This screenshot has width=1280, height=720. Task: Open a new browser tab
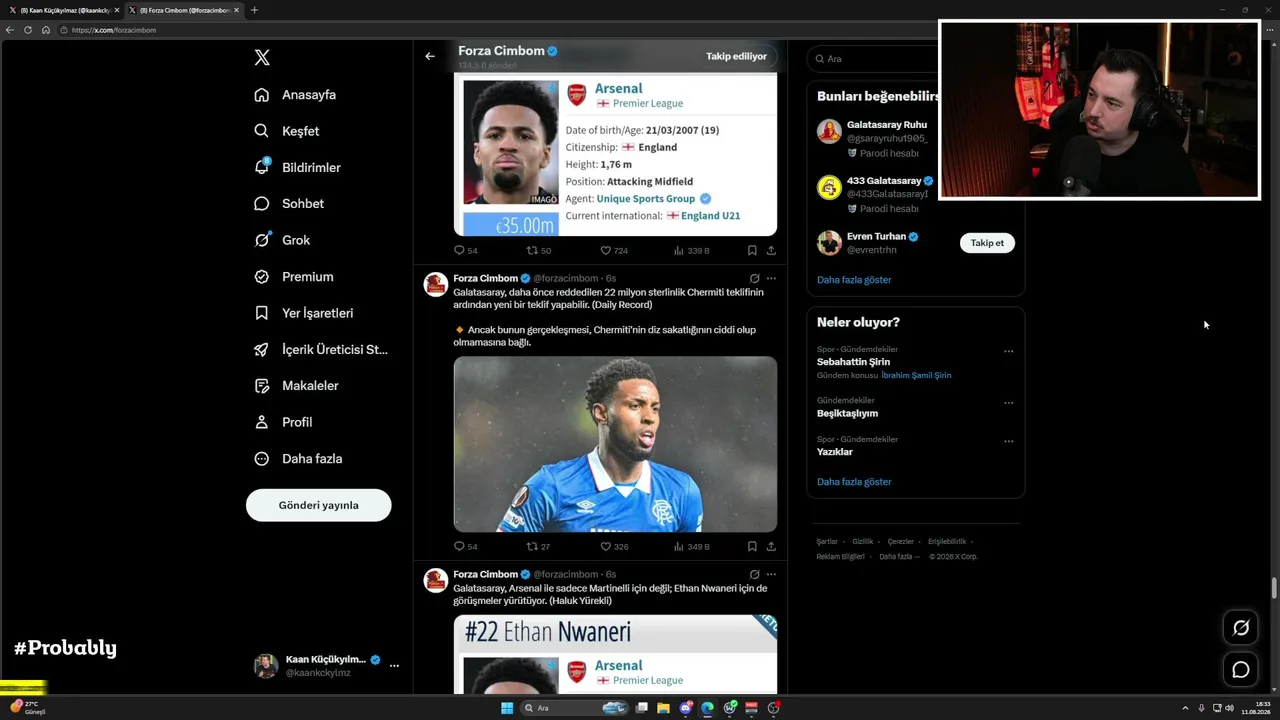pyautogui.click(x=254, y=10)
